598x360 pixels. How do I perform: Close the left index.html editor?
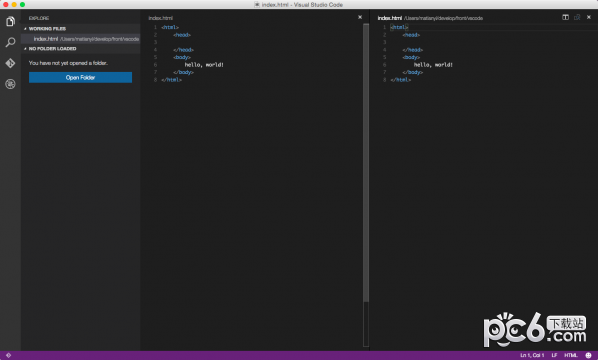point(360,17)
